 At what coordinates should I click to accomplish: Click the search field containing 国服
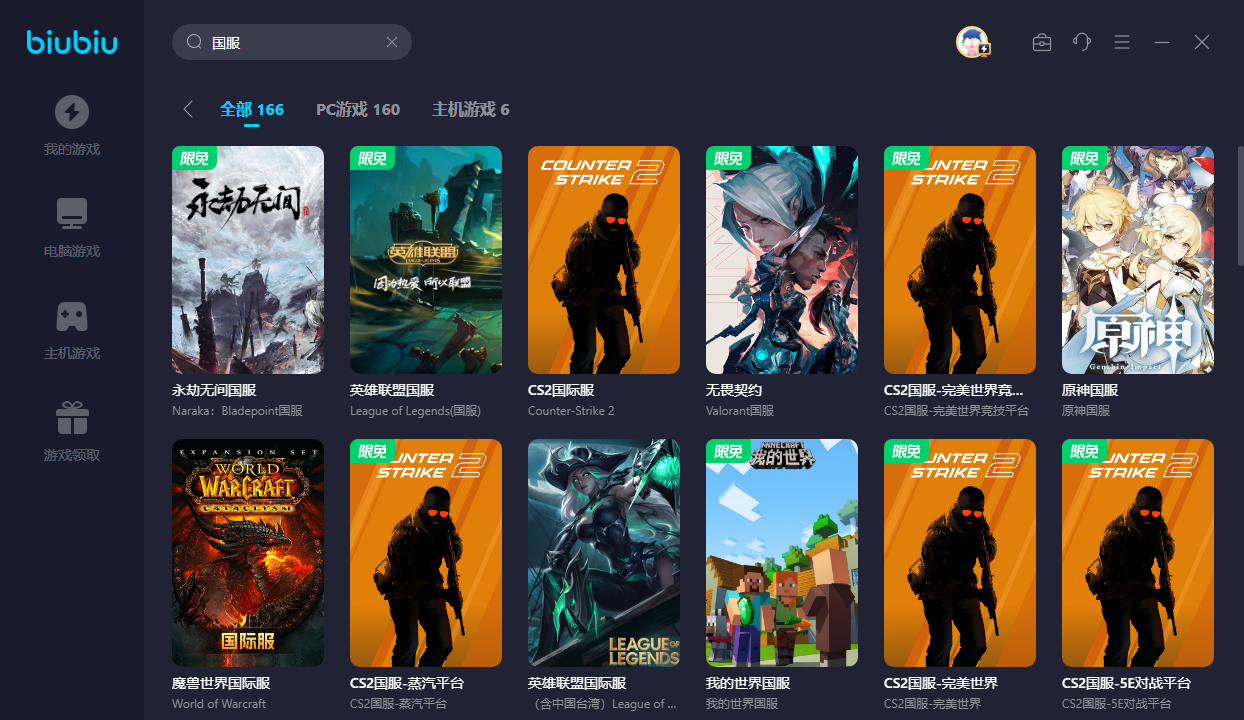click(290, 42)
